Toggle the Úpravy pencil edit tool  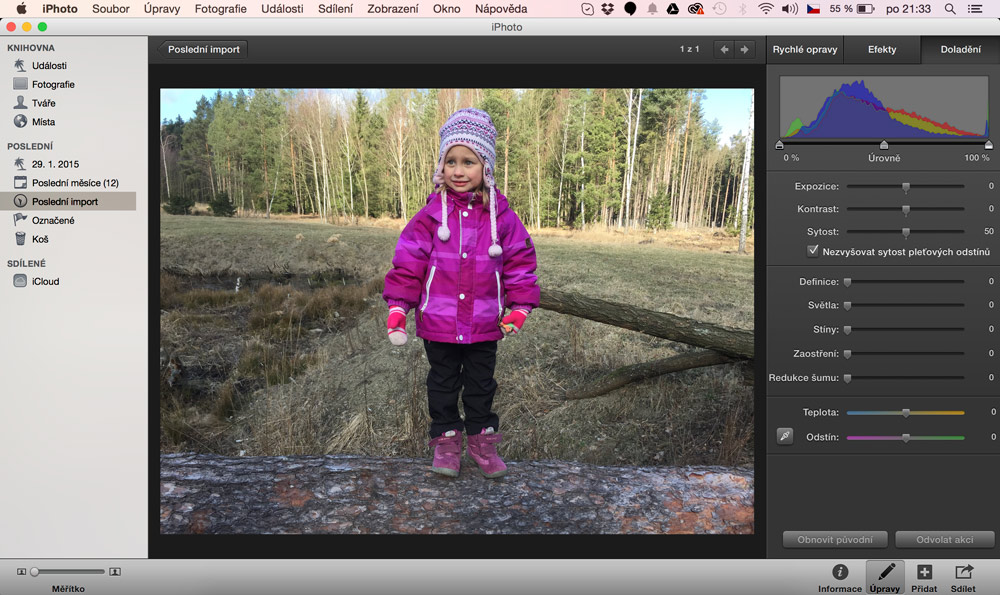(884, 573)
